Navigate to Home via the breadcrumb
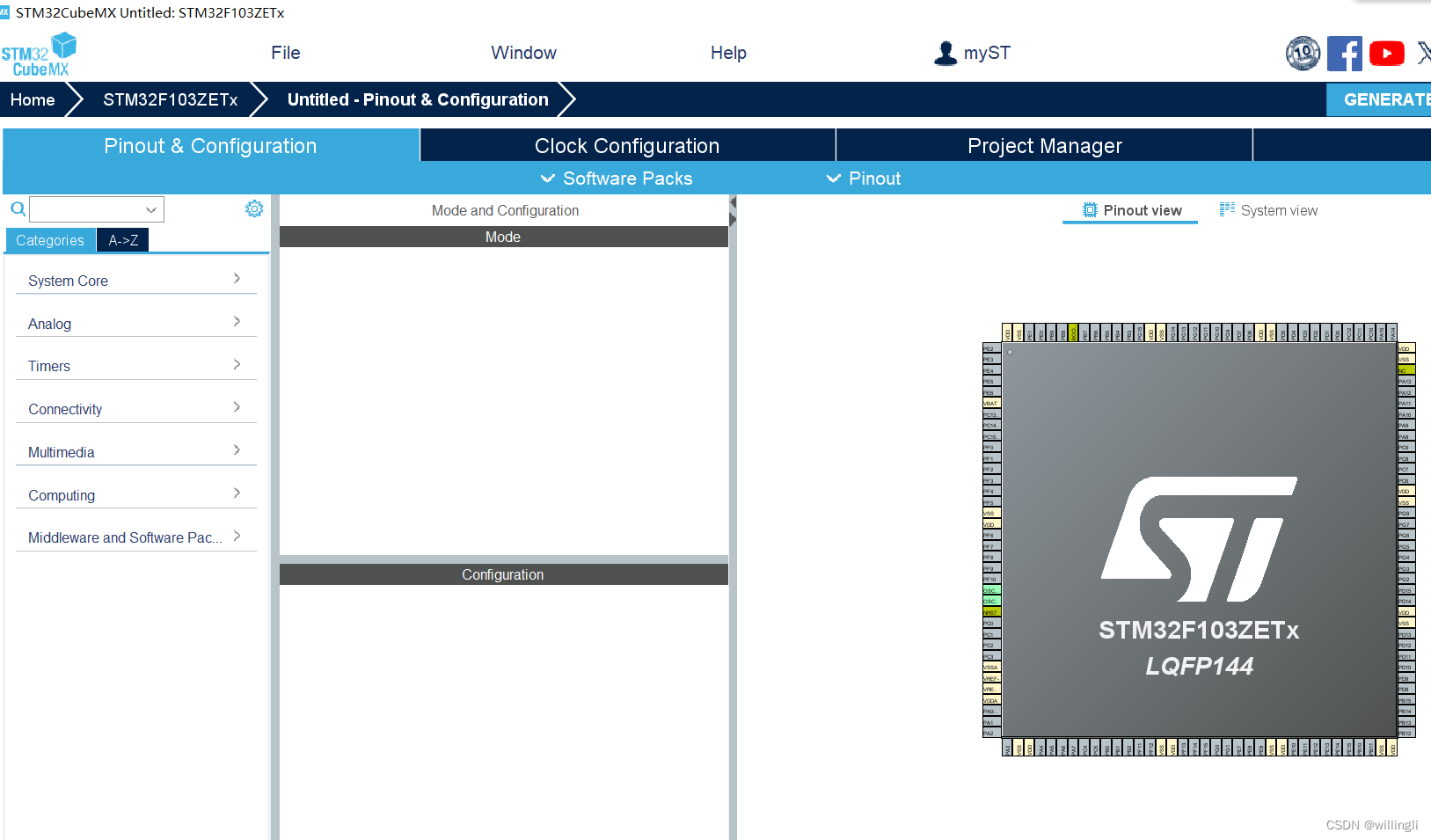1431x840 pixels. pos(32,99)
